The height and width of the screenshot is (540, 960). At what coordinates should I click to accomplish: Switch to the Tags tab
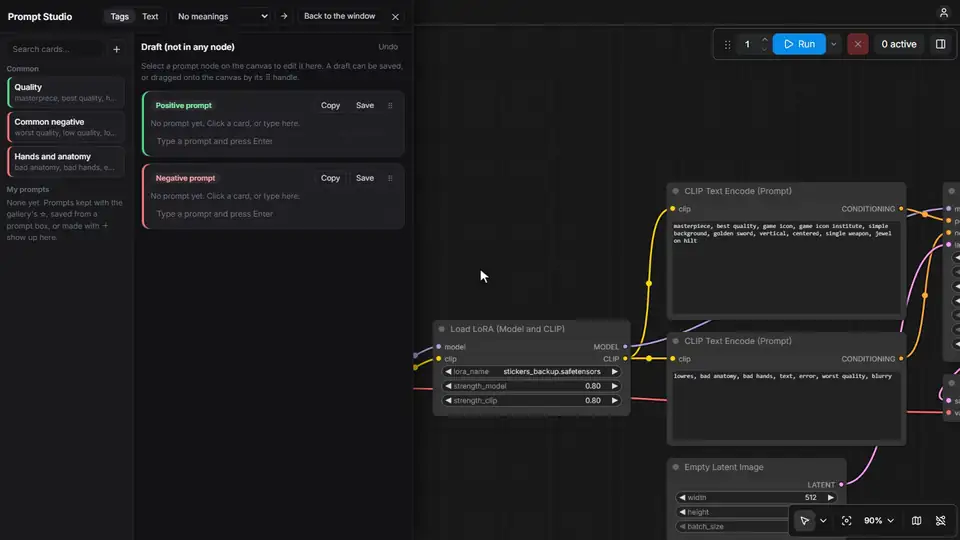119,17
